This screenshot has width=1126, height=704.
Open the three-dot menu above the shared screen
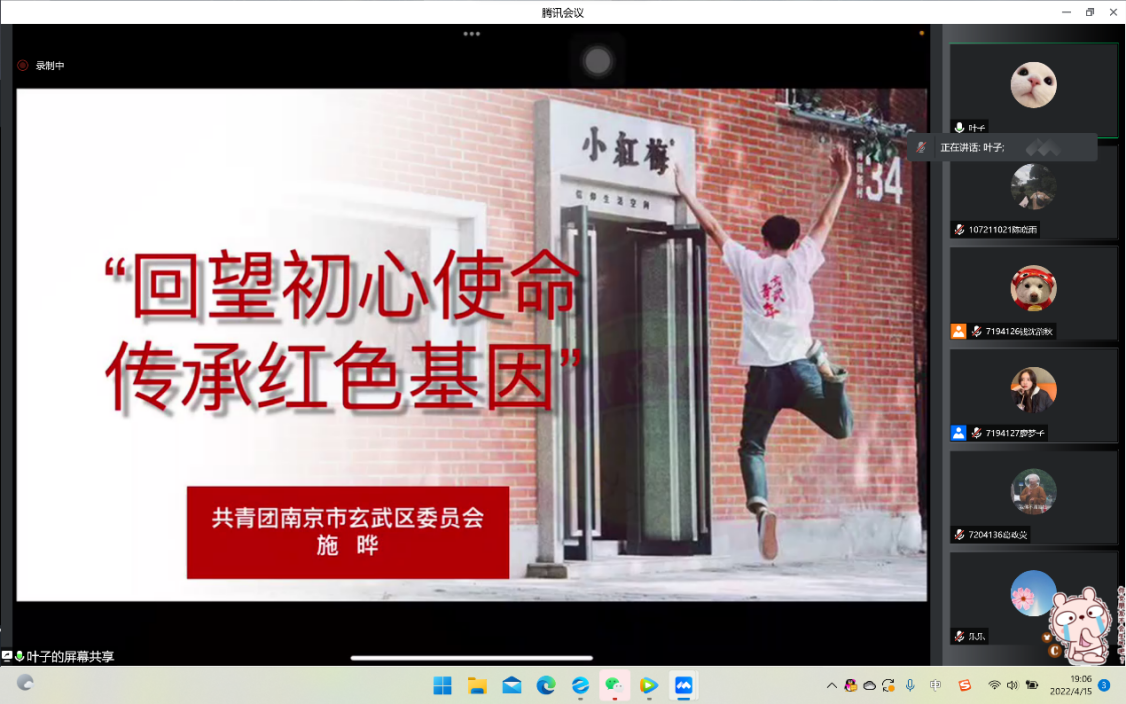[x=471, y=34]
